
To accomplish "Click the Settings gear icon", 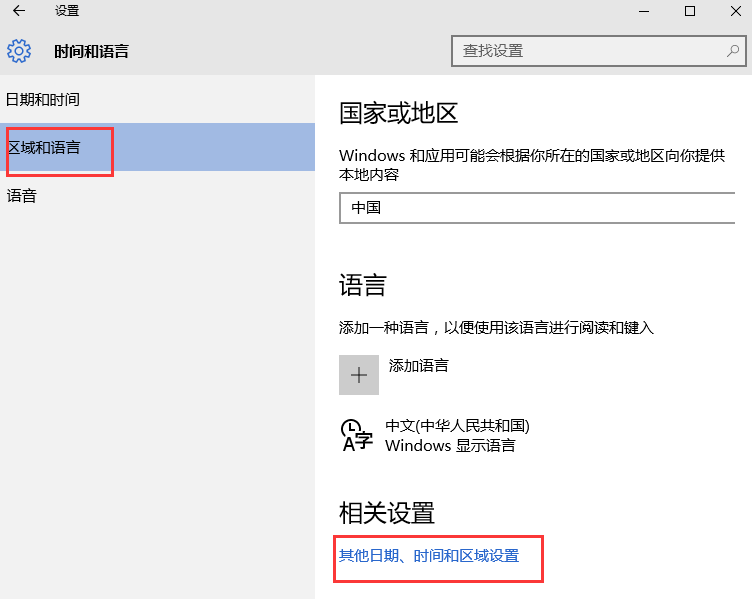I will coord(19,51).
